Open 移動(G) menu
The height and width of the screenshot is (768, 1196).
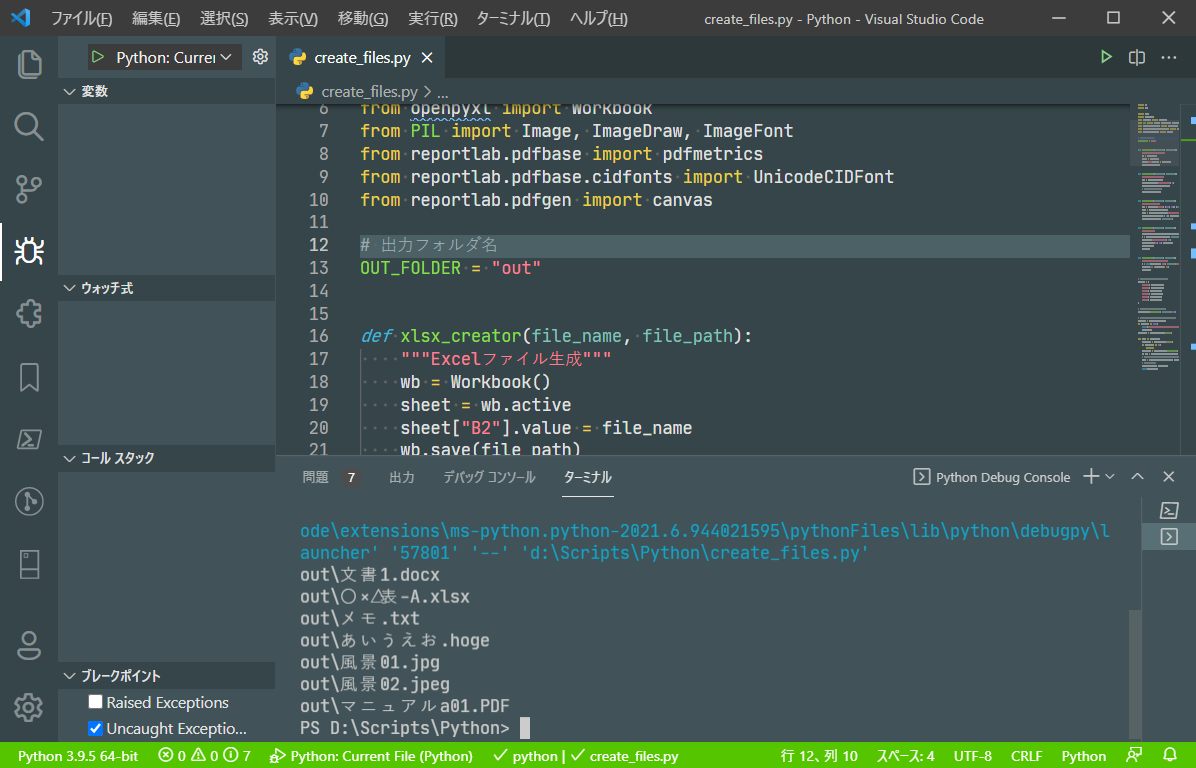[x=363, y=19]
